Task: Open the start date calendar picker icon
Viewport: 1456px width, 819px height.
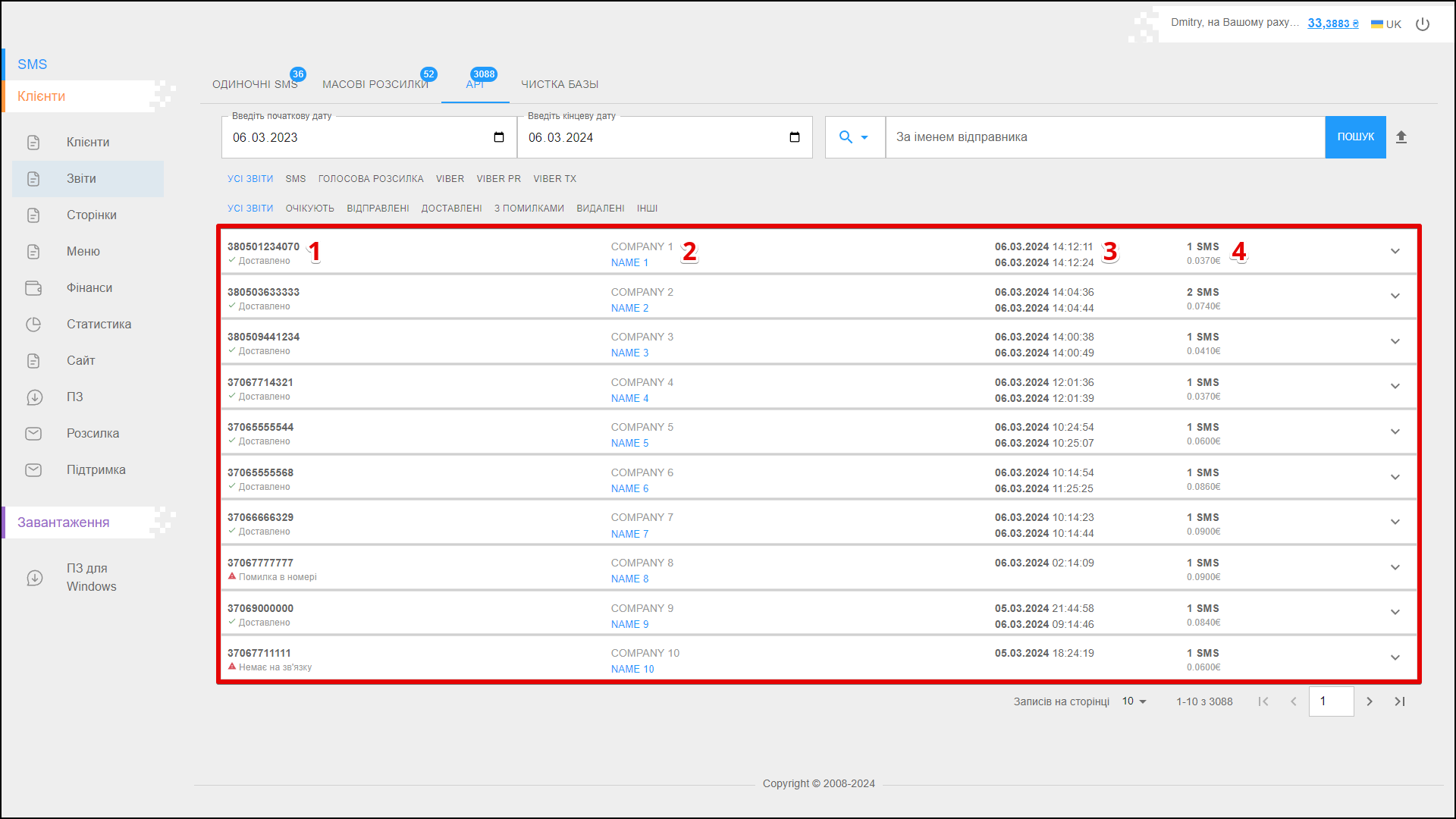Action: tap(499, 137)
